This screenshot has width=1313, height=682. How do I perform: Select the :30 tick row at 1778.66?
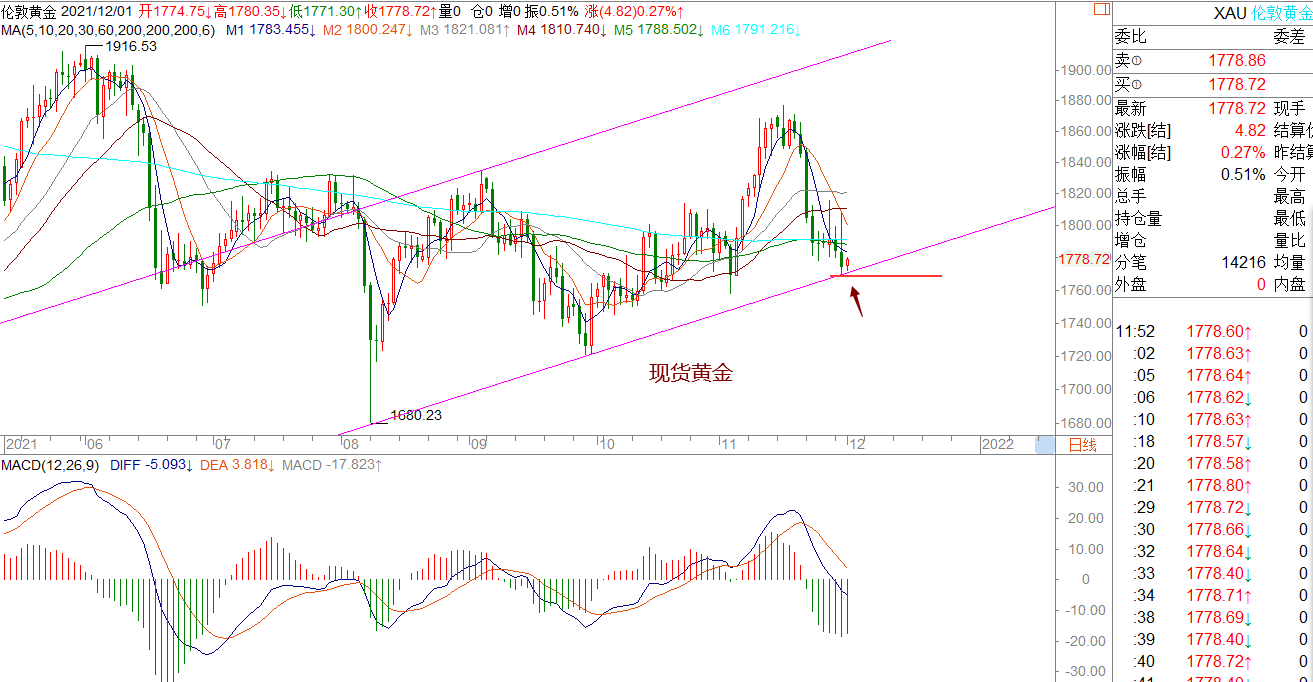[1213, 529]
